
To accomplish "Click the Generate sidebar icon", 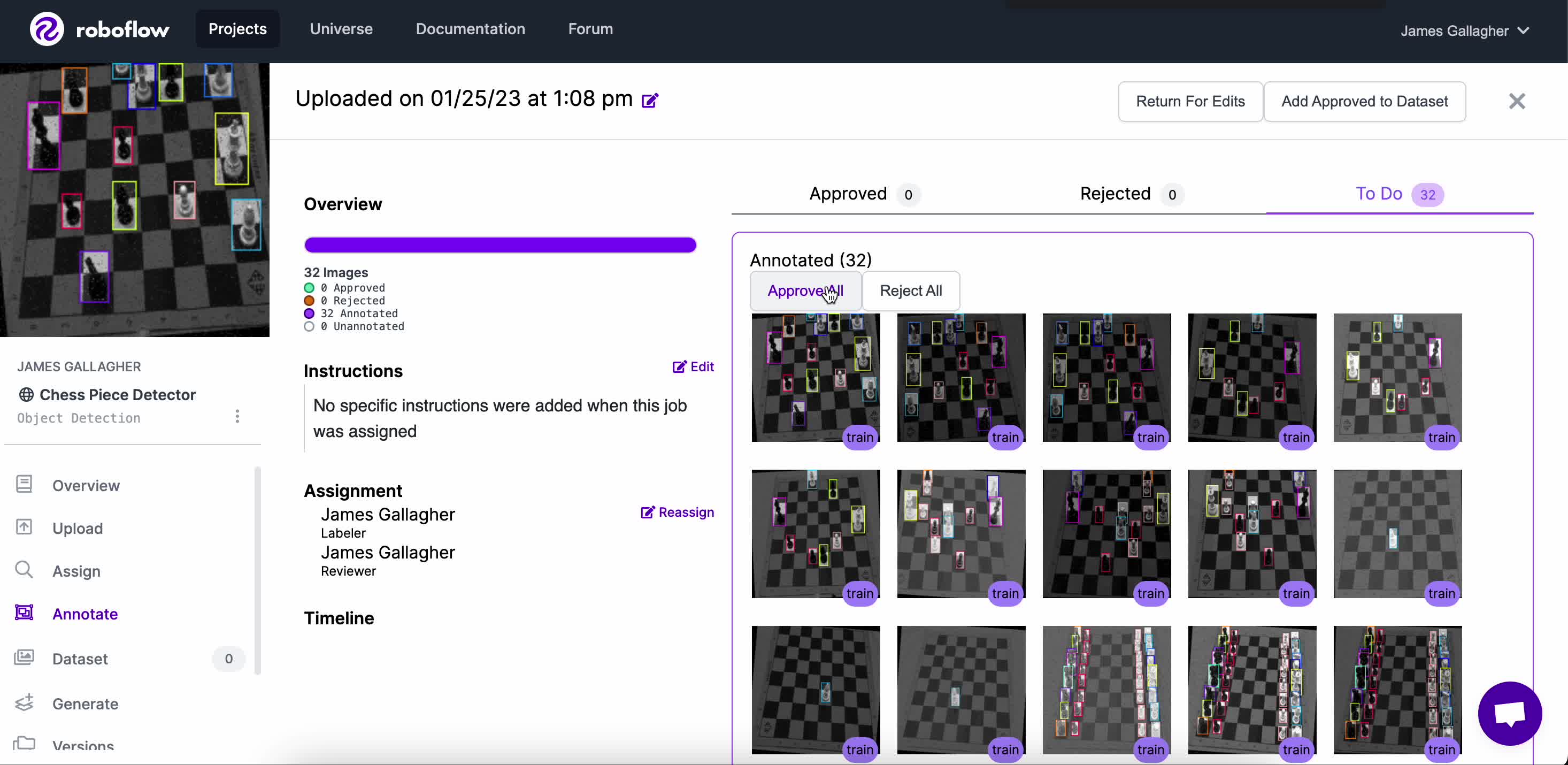I will [25, 703].
